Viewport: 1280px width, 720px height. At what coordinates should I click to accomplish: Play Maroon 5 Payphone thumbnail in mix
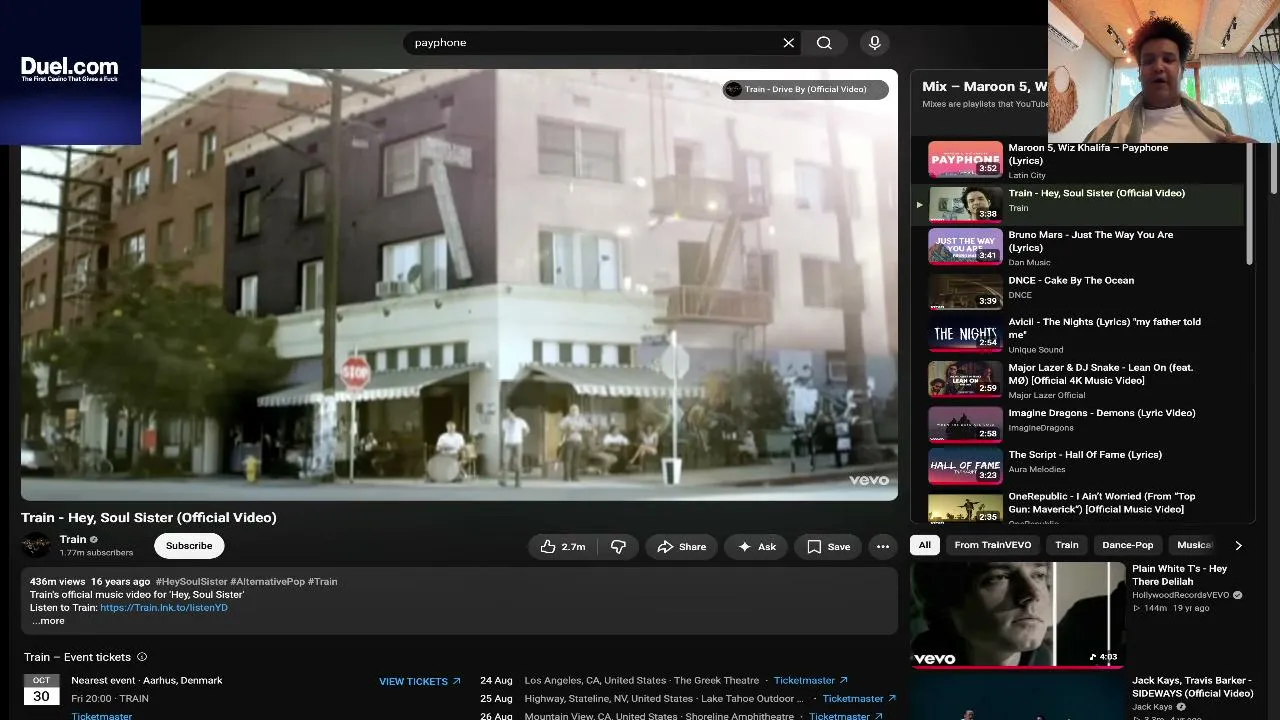tap(965, 160)
